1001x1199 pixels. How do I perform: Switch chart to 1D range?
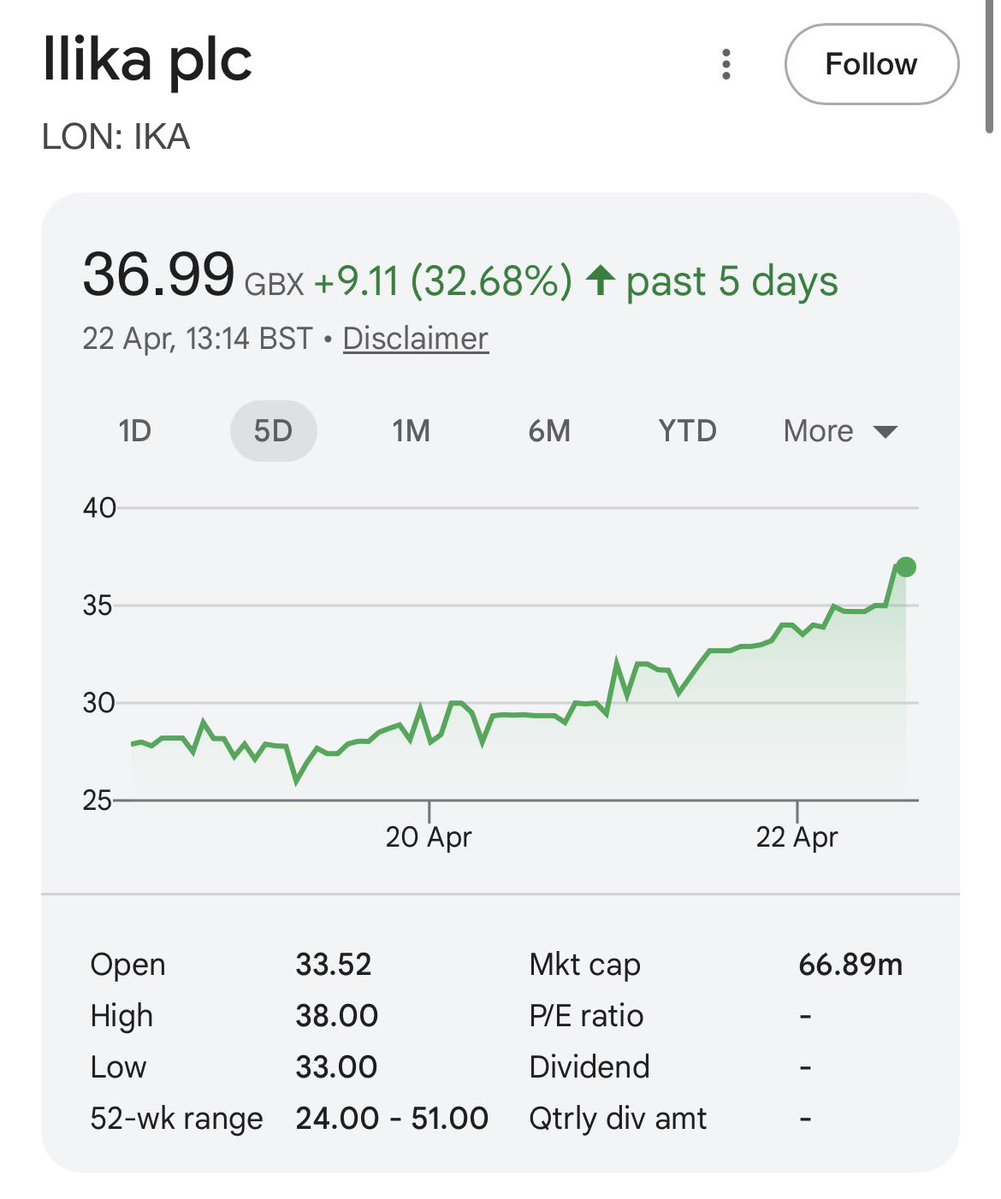tap(135, 431)
